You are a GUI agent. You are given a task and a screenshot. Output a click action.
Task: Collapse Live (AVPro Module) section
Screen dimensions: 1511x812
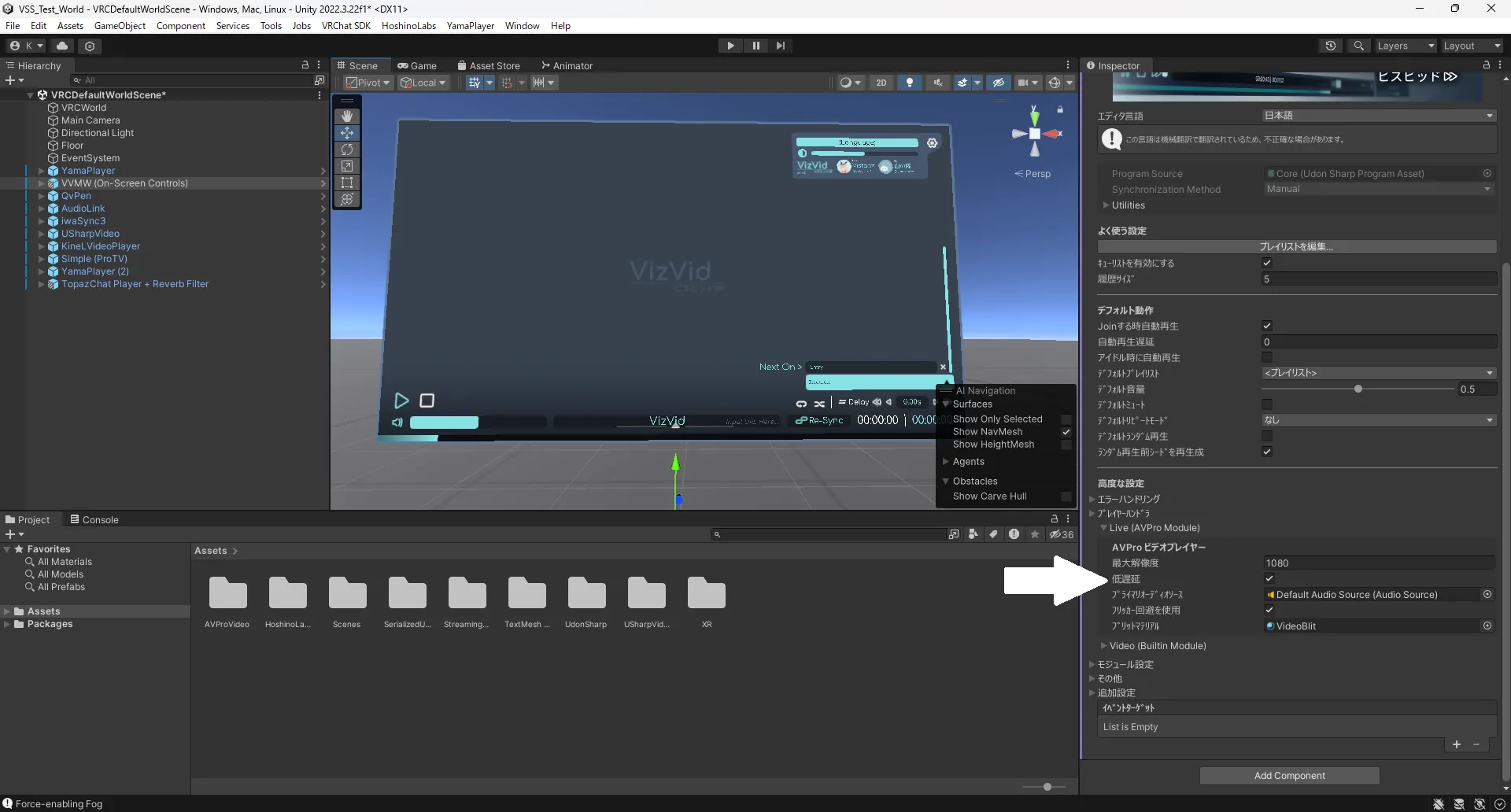pos(1104,528)
